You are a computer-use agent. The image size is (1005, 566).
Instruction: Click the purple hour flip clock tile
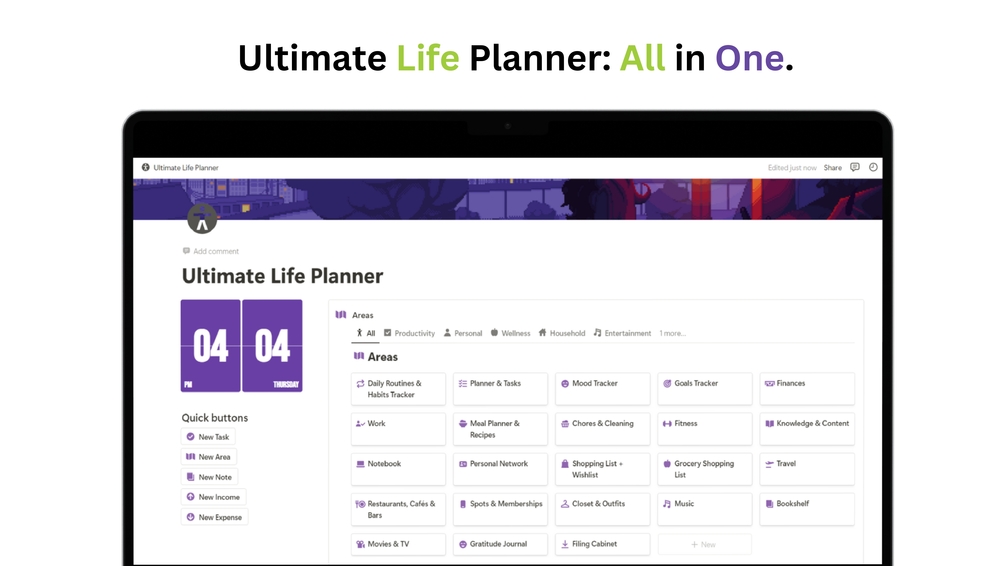[x=211, y=346]
